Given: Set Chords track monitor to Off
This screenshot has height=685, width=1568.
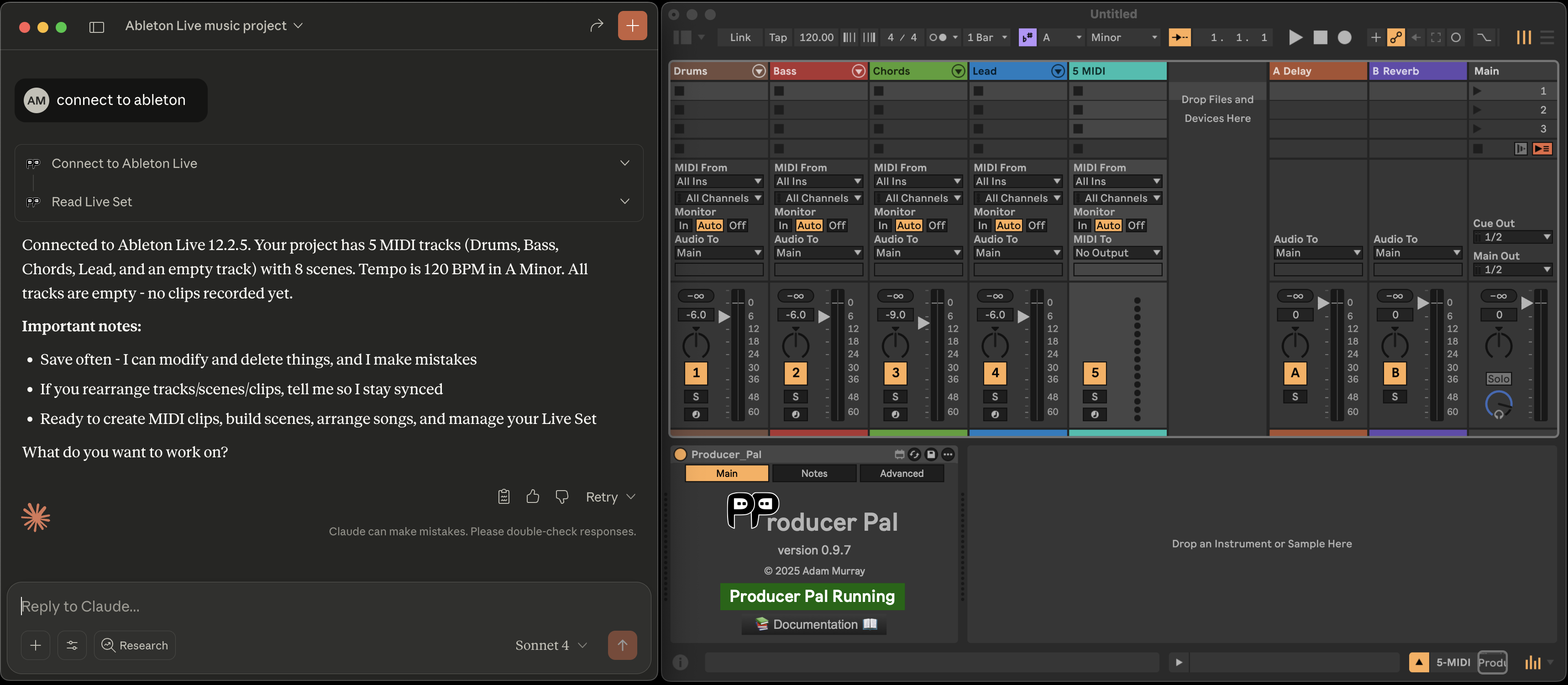Looking at the screenshot, I should click(937, 225).
